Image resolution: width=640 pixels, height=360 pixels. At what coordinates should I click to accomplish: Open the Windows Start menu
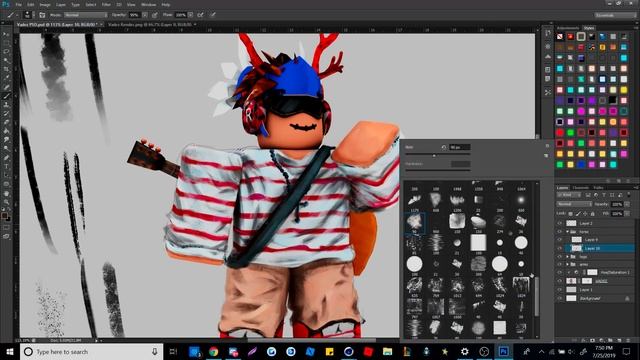click(10, 351)
